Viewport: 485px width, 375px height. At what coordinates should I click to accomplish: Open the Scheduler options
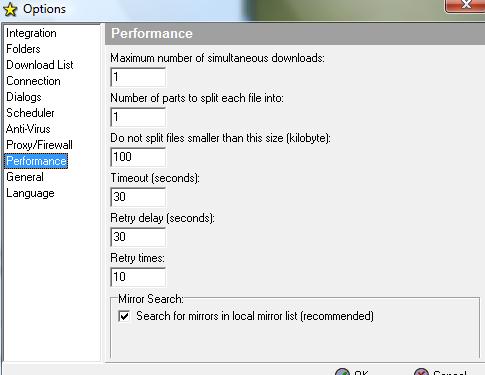pos(30,113)
